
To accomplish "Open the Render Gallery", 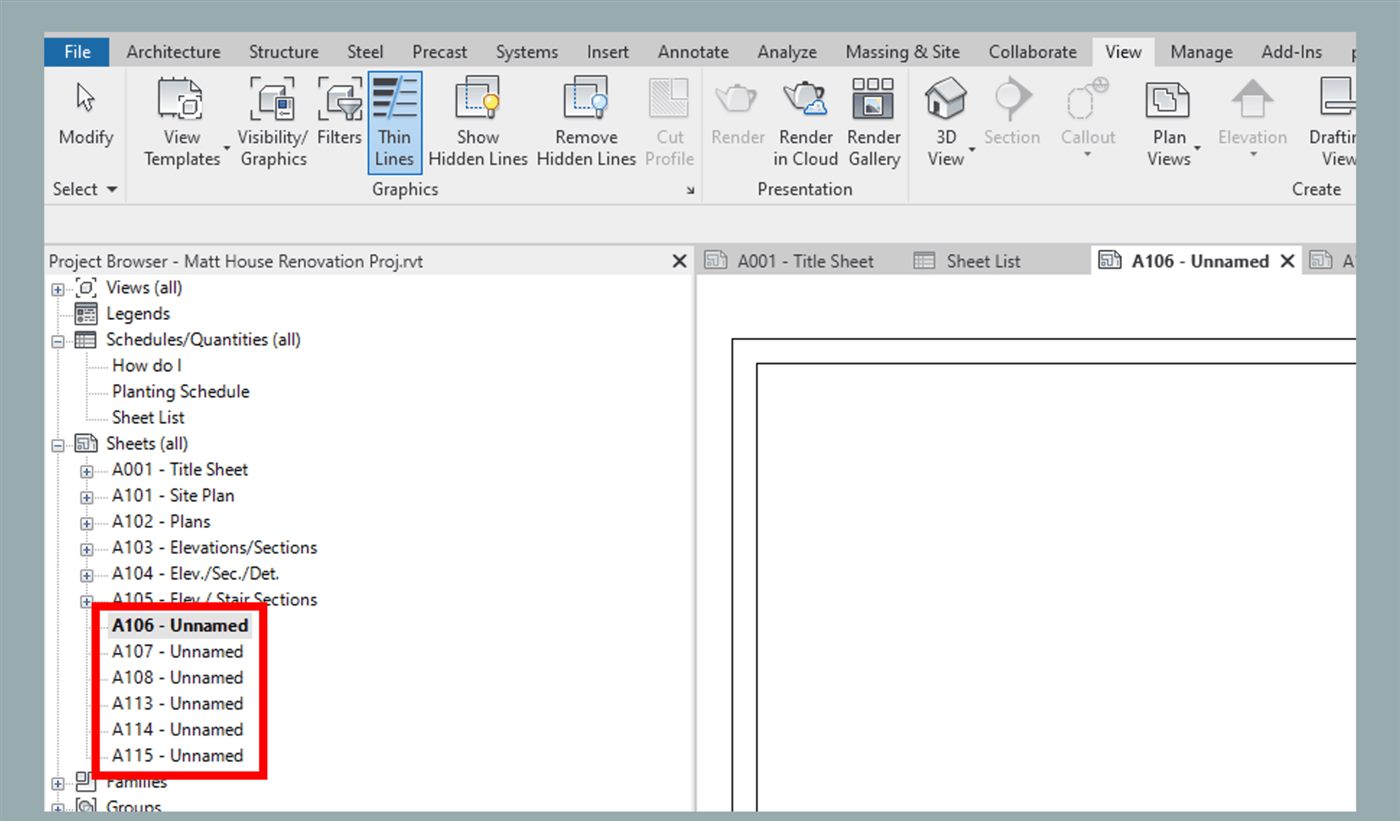I will click(873, 123).
